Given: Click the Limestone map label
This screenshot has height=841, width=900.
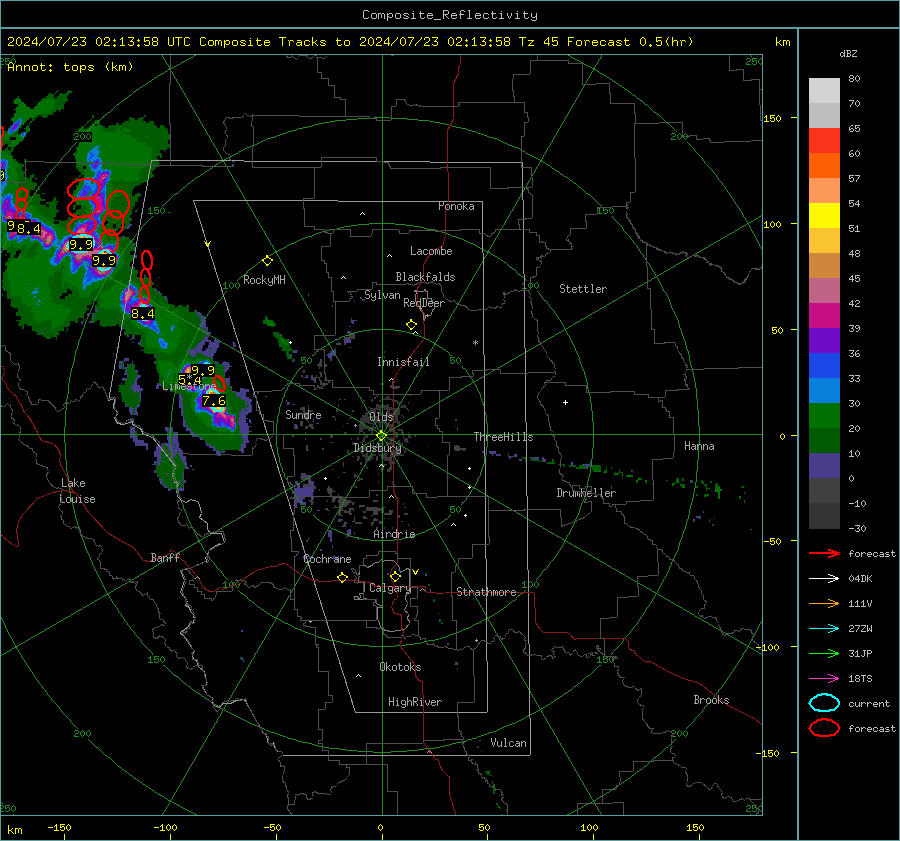Looking at the screenshot, I should (x=189, y=386).
